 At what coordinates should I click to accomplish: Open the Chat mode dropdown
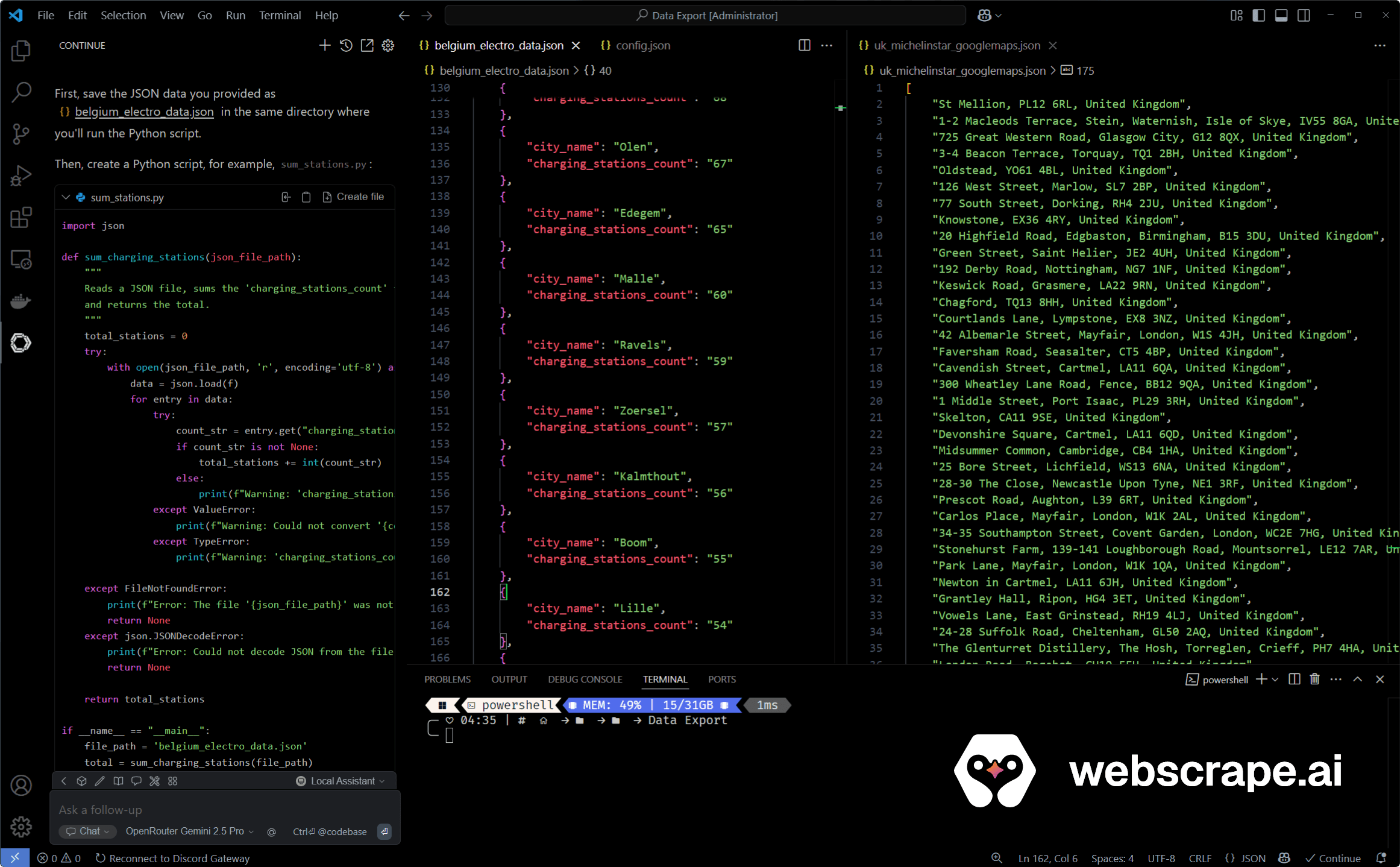click(x=87, y=831)
